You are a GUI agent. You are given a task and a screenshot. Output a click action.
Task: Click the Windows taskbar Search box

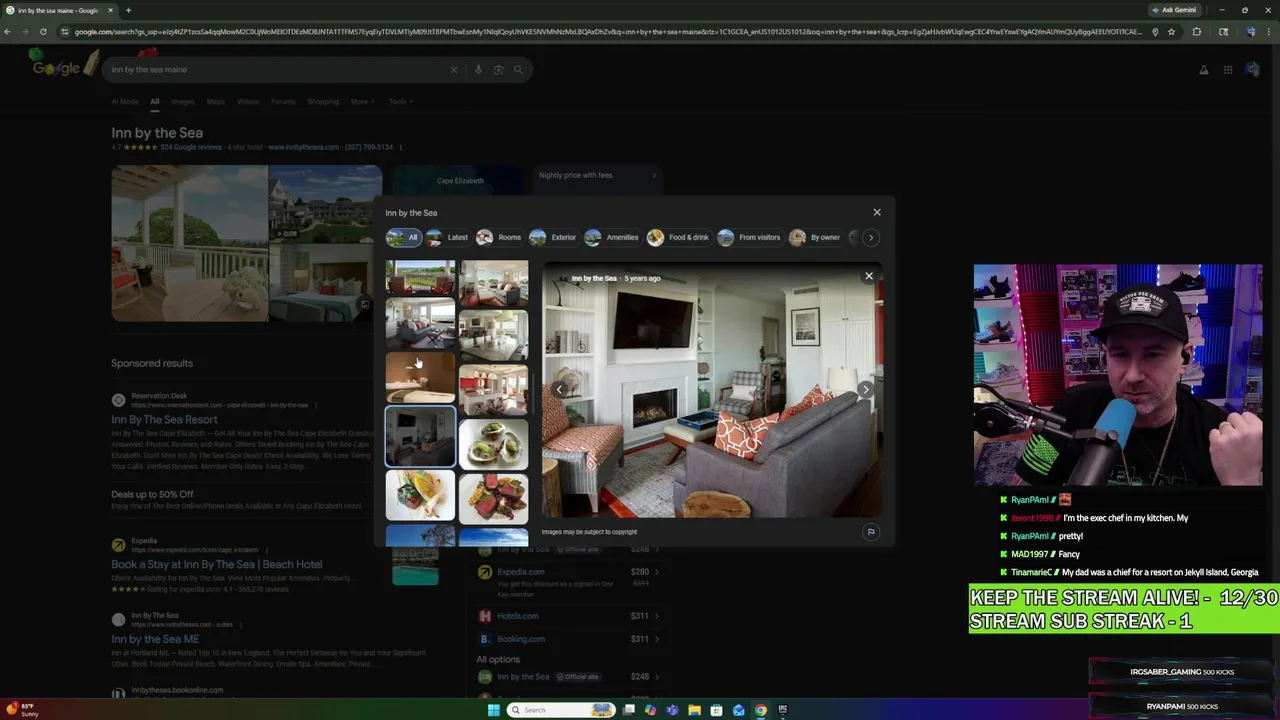point(560,710)
